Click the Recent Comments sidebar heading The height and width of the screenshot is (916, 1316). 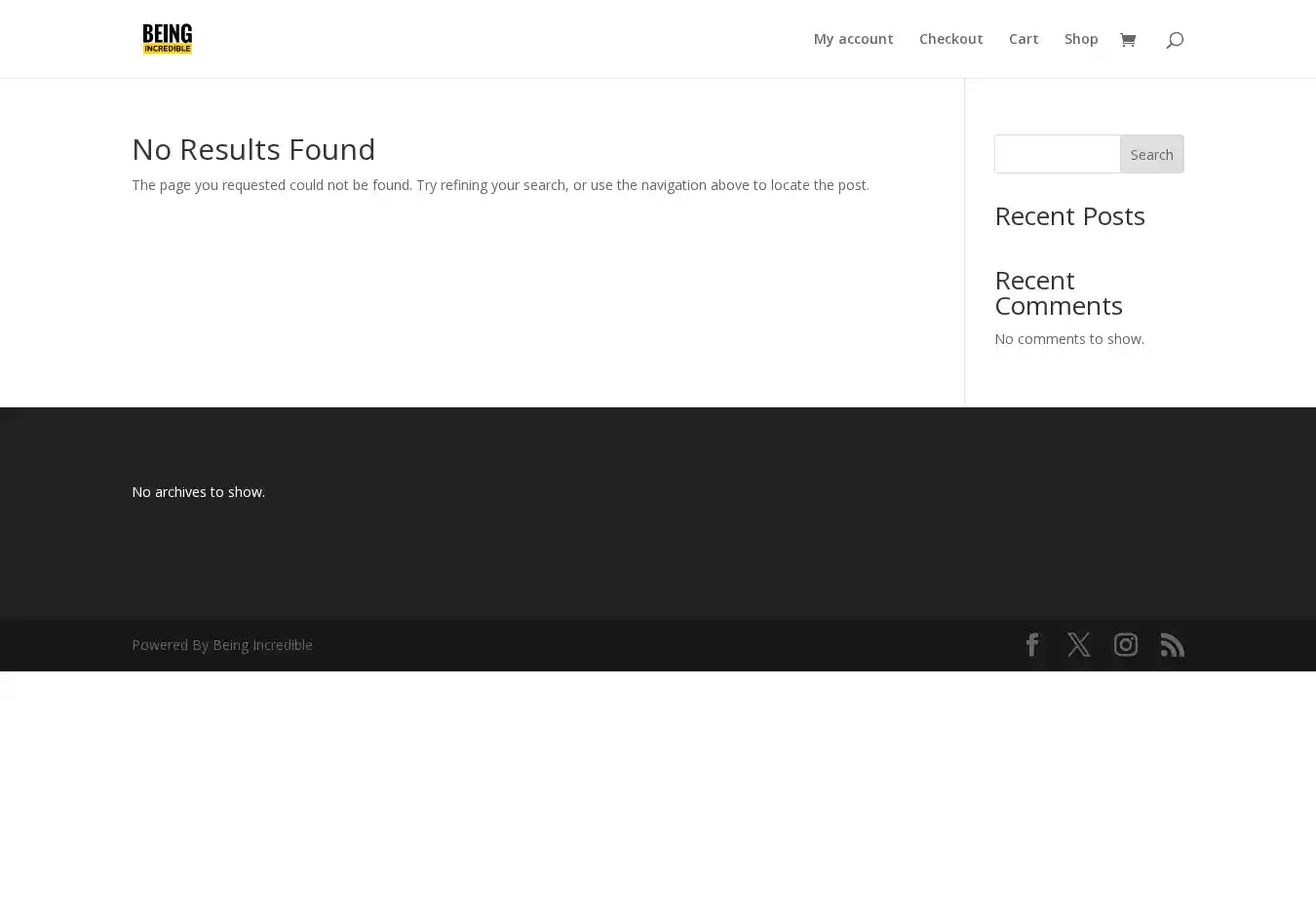[x=1058, y=292]
